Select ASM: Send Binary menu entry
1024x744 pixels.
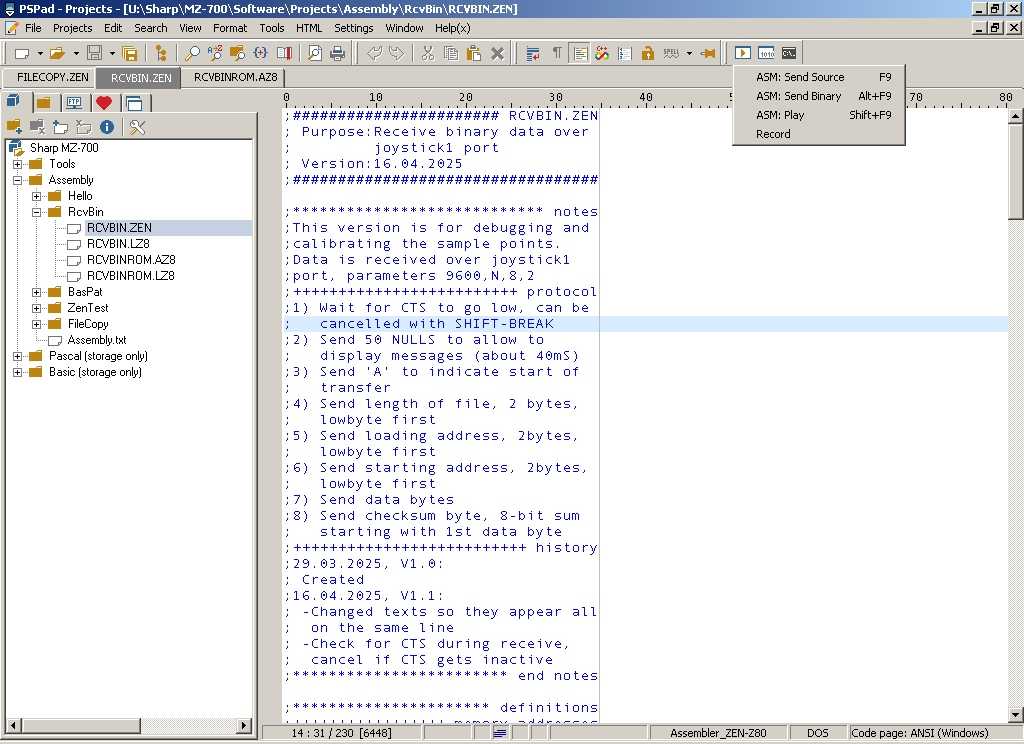[x=819, y=96]
